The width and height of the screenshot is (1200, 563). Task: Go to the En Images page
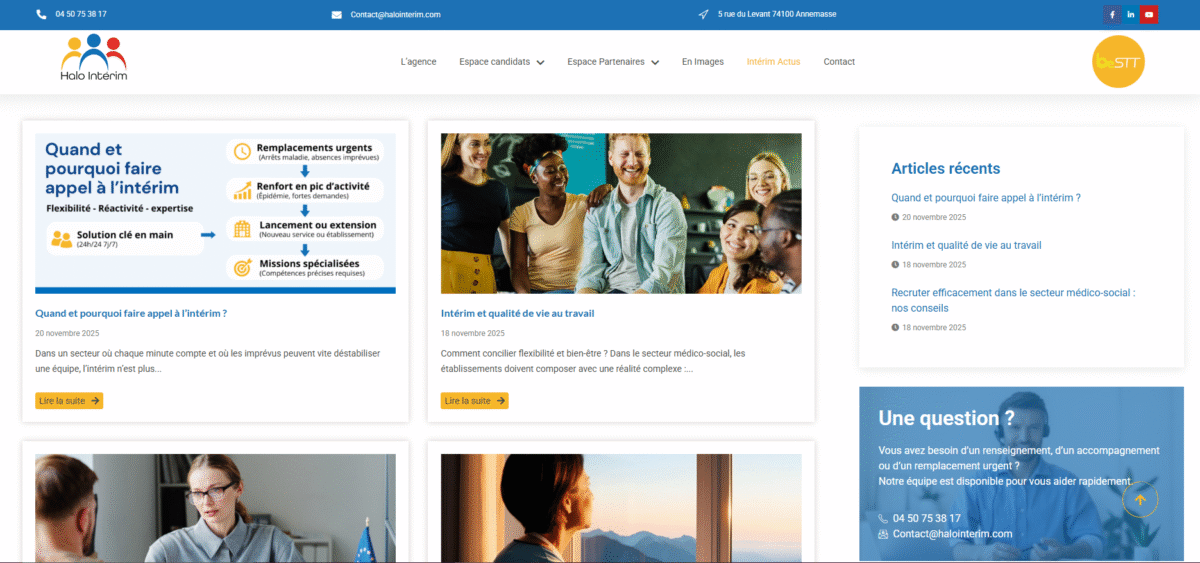click(x=703, y=62)
